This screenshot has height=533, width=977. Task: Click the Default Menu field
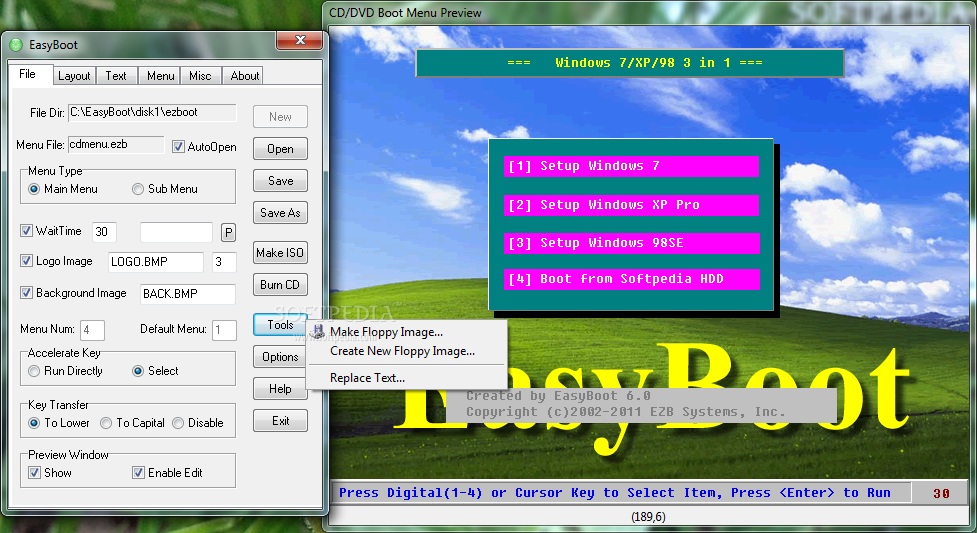pyautogui.click(x=224, y=330)
